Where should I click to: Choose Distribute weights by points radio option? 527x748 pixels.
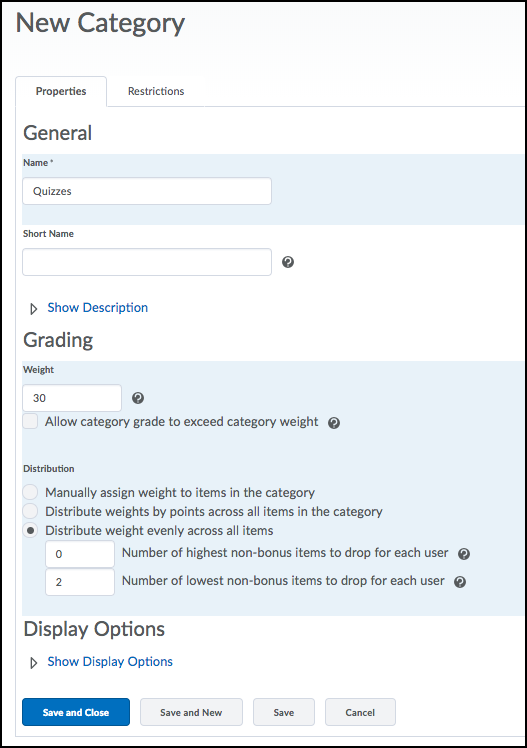[30, 511]
